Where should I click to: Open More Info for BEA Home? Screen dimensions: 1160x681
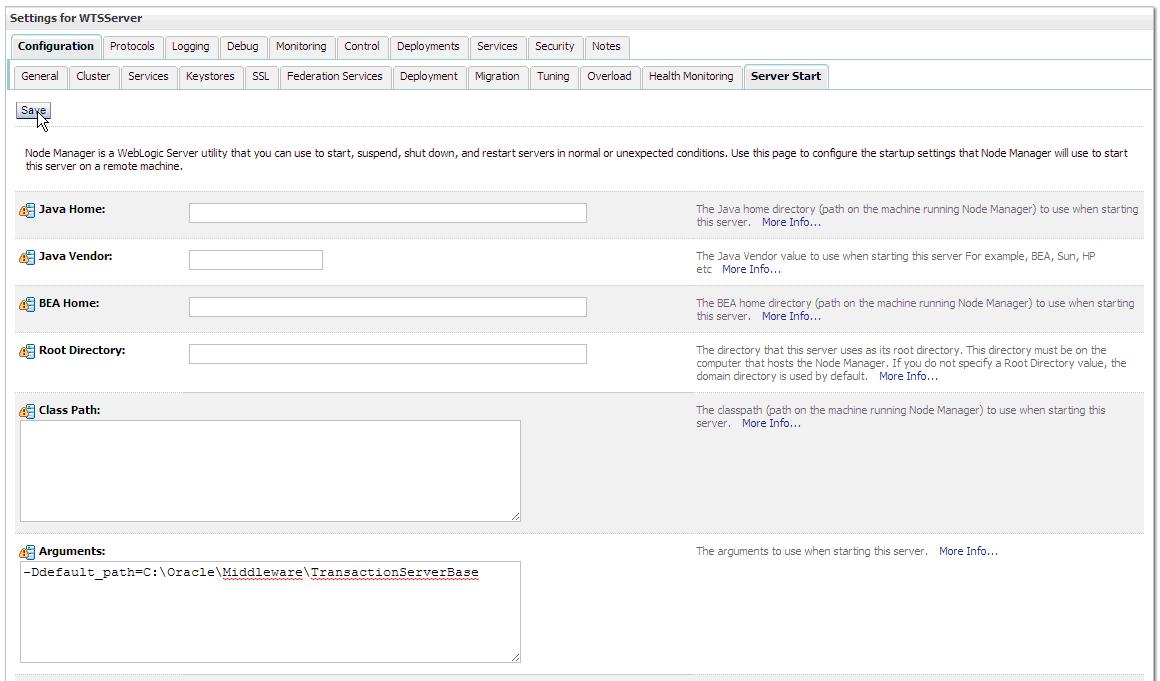tap(792, 316)
